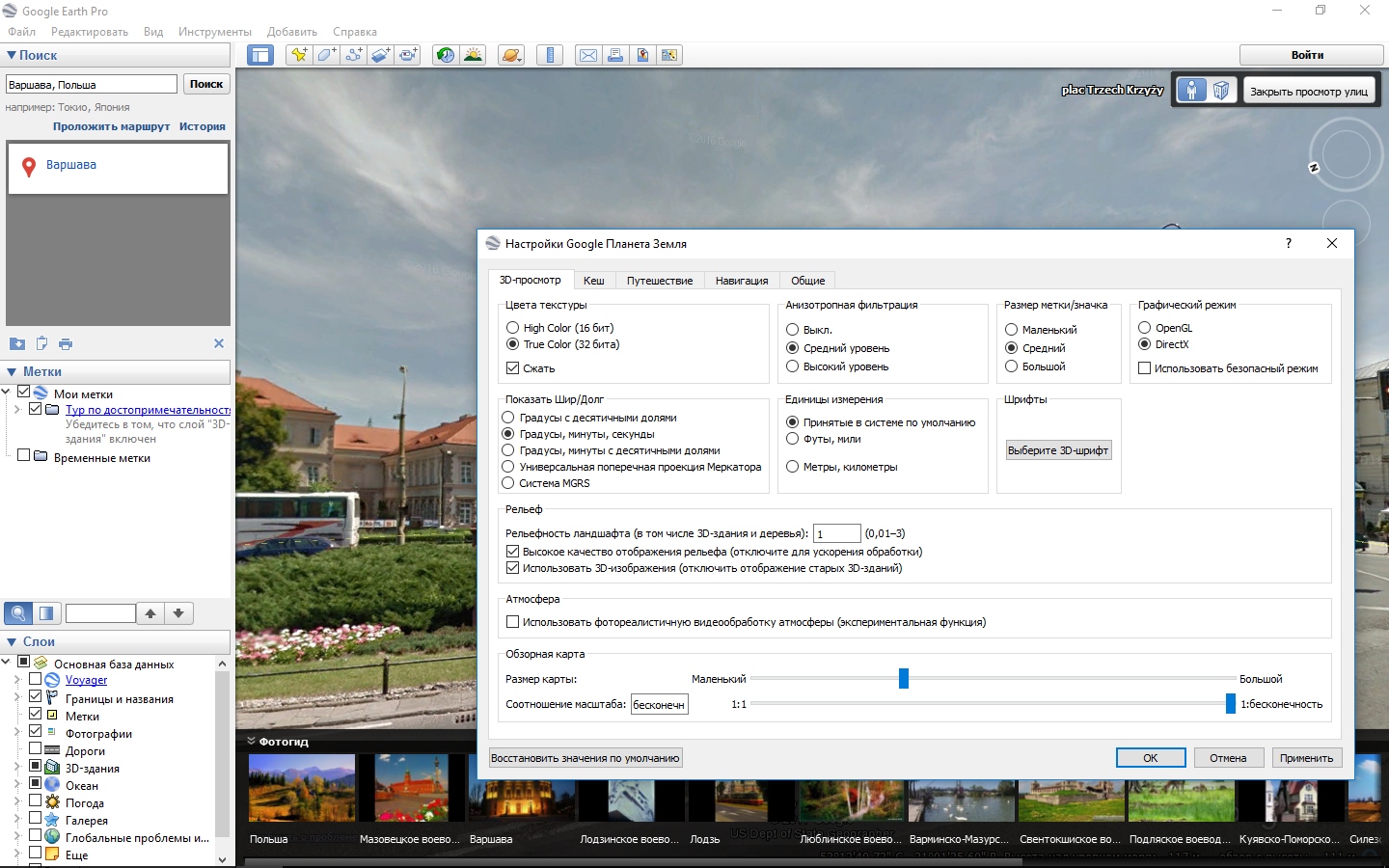Move the selected place up with the arrow
This screenshot has width=1389, height=868.
click(x=150, y=612)
